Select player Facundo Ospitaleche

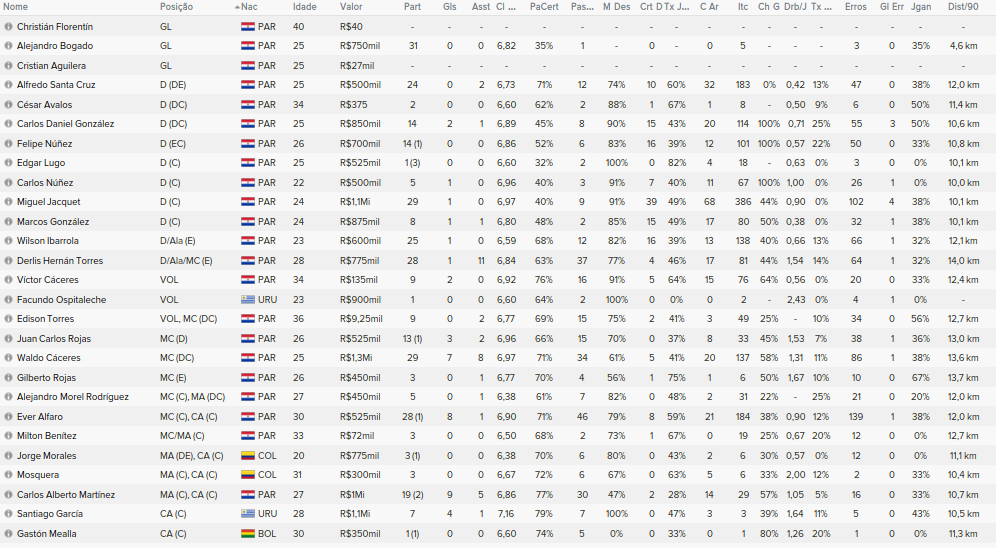tap(62, 299)
